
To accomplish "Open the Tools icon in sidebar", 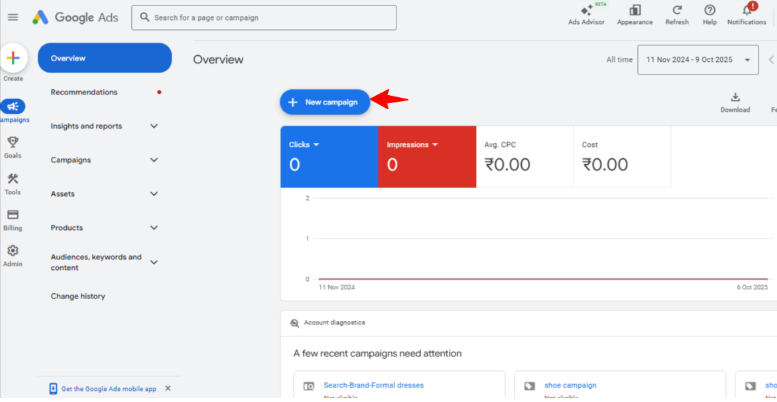I will coord(13,179).
